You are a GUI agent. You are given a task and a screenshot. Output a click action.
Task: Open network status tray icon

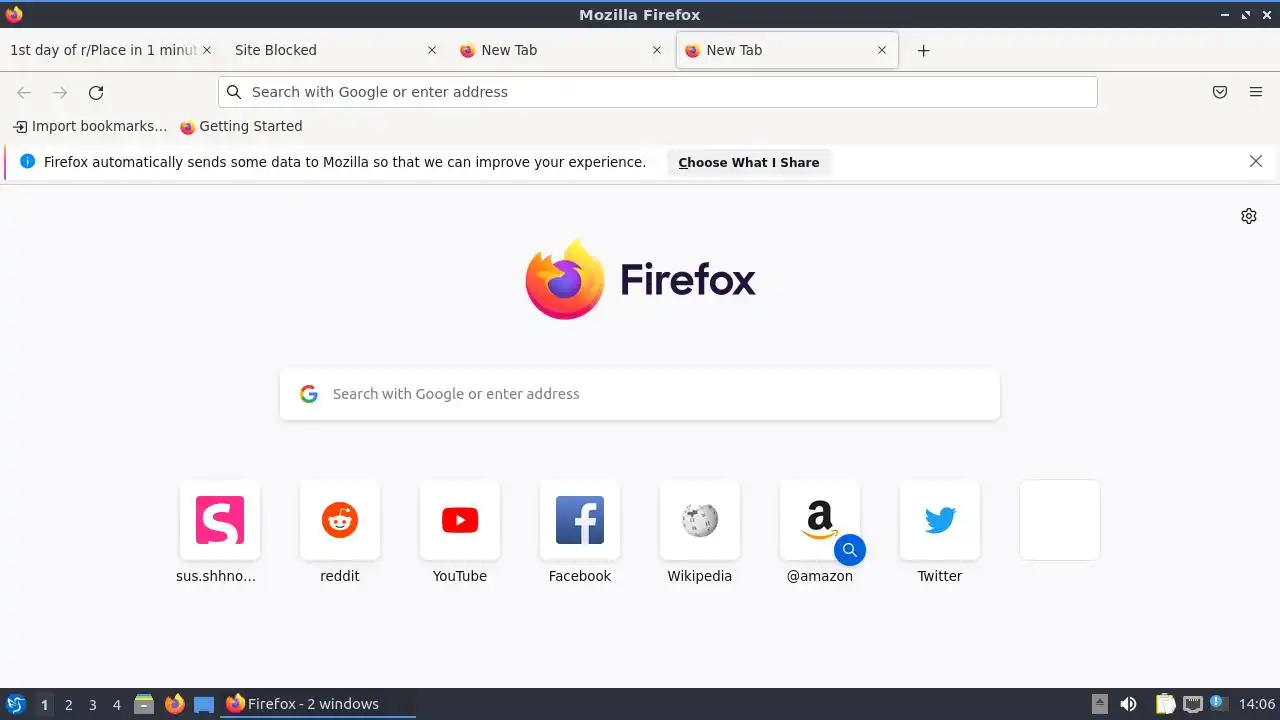1192,704
